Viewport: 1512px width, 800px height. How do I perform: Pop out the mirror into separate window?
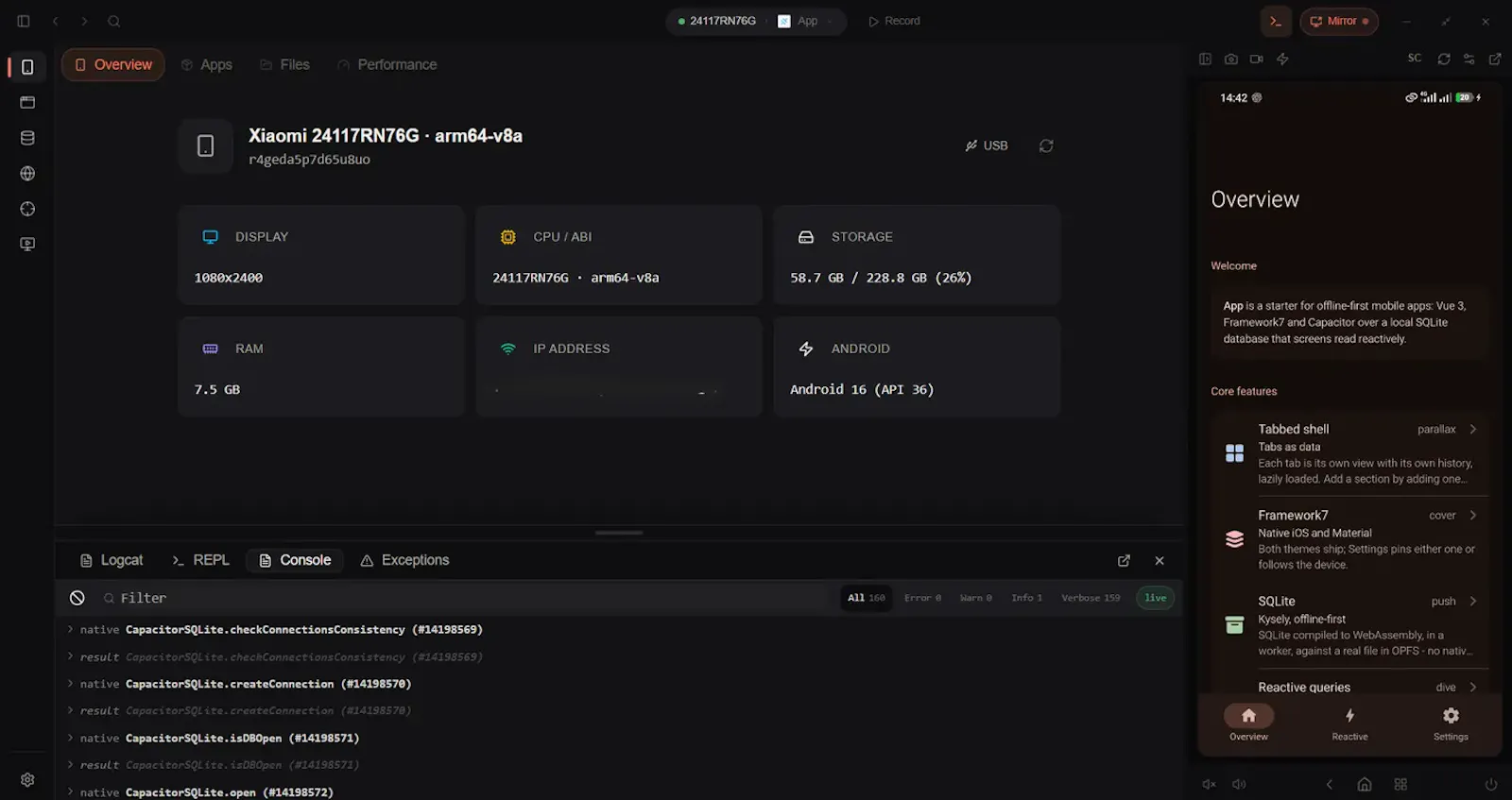pyautogui.click(x=1495, y=59)
